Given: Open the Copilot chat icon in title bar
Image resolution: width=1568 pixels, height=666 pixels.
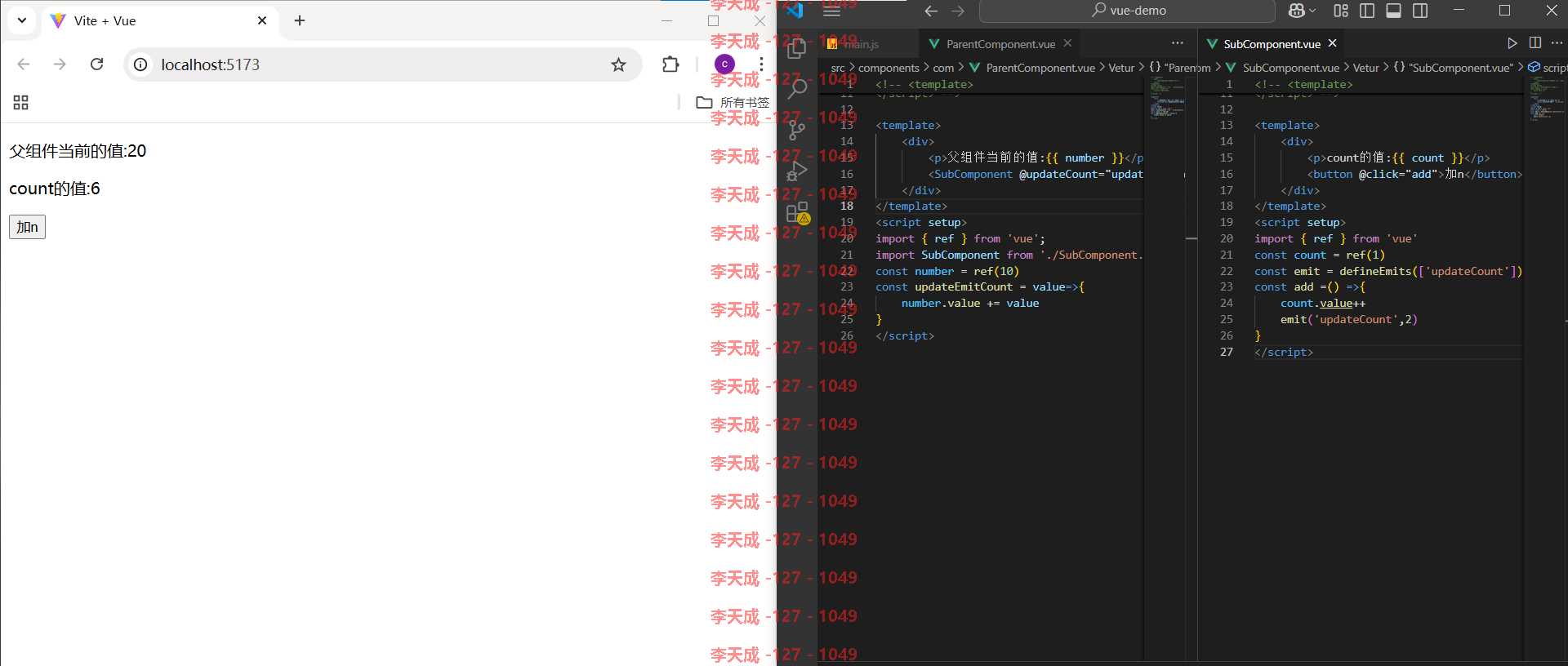Looking at the screenshot, I should point(1296,11).
